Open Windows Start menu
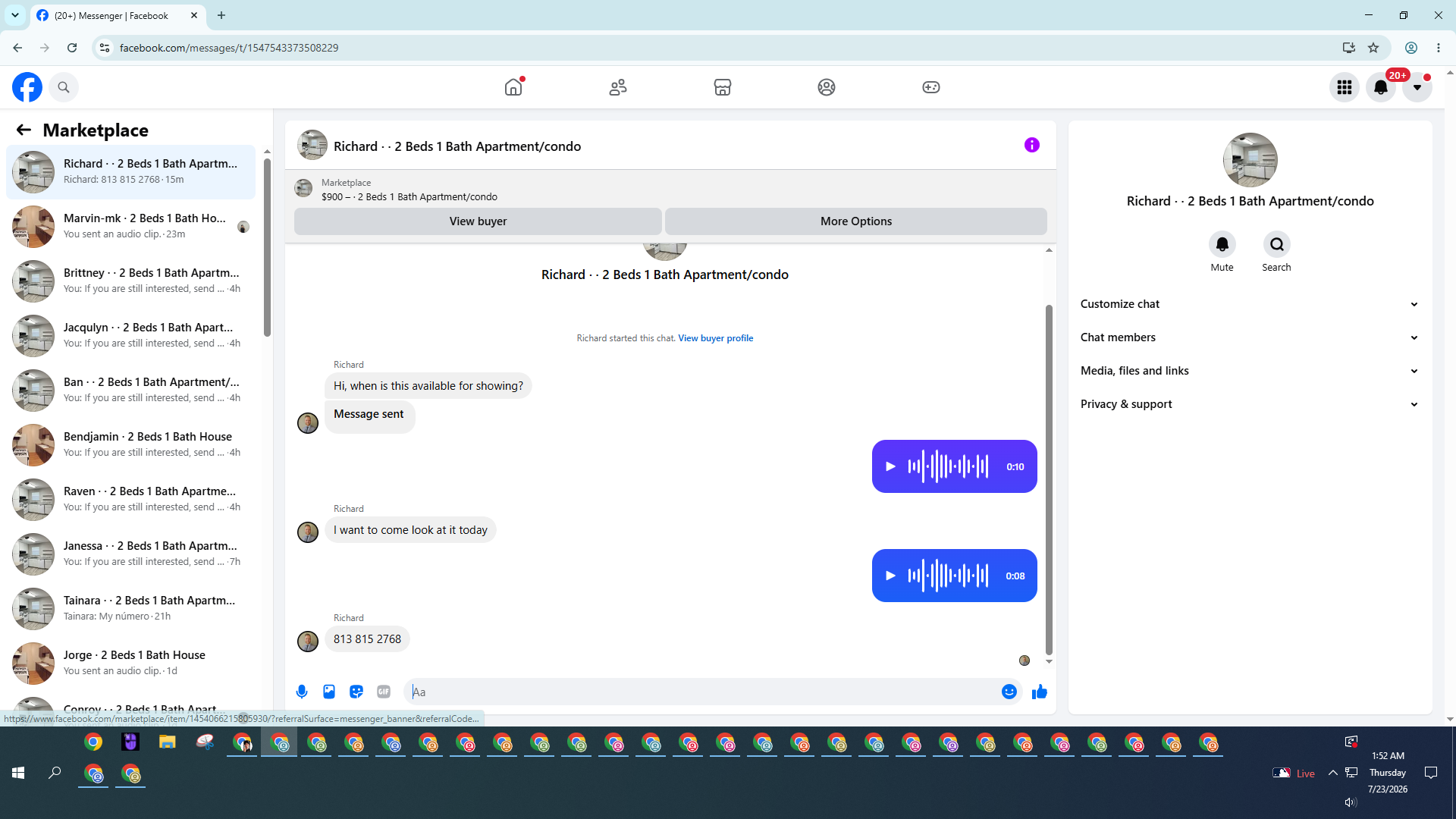Screen dimensions: 1456x819 (18, 773)
